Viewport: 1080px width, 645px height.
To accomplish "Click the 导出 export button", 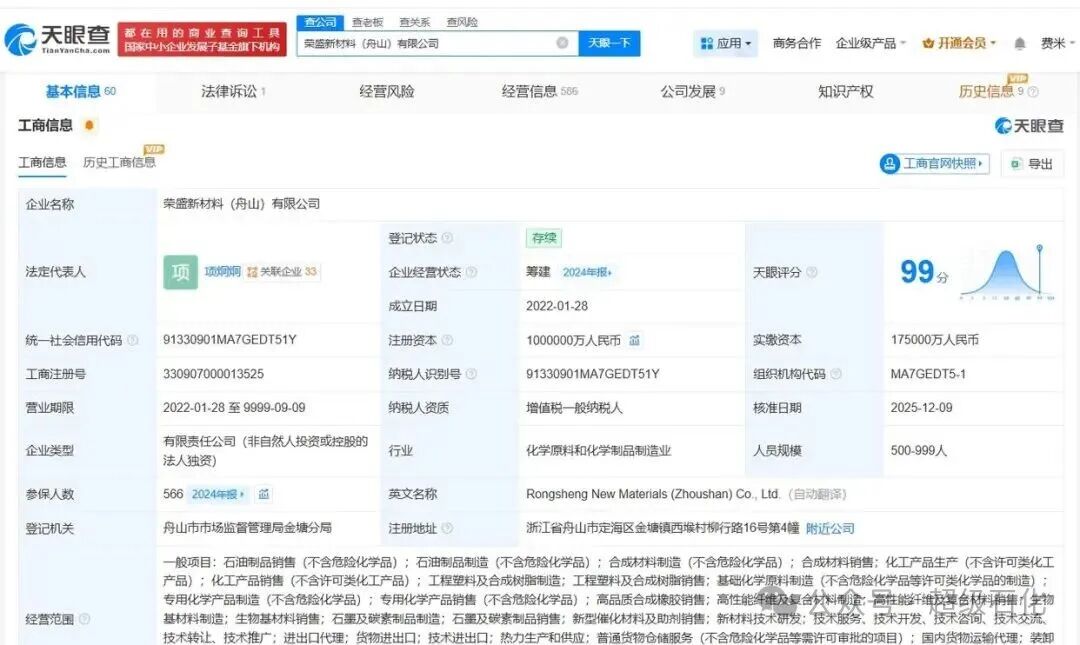I will (x=1032, y=164).
